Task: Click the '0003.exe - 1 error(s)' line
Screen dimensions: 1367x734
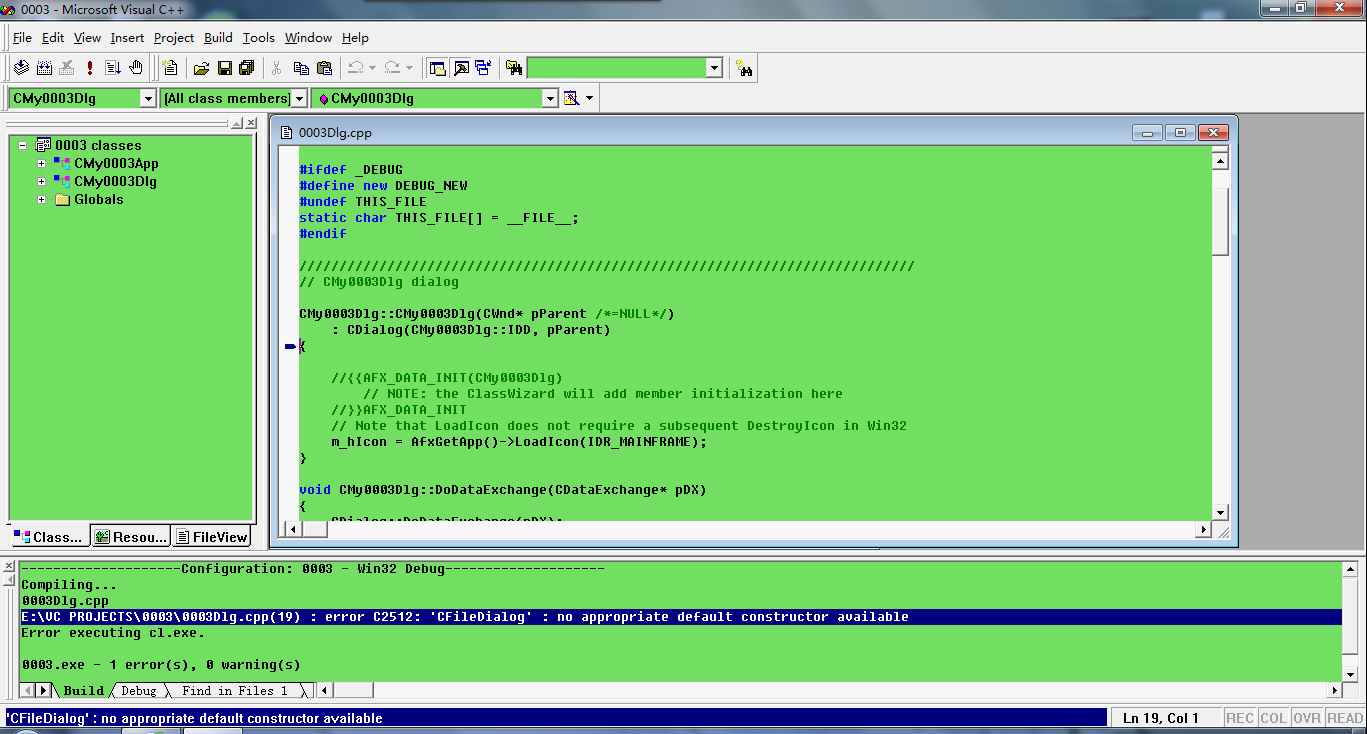Action: tap(160, 665)
